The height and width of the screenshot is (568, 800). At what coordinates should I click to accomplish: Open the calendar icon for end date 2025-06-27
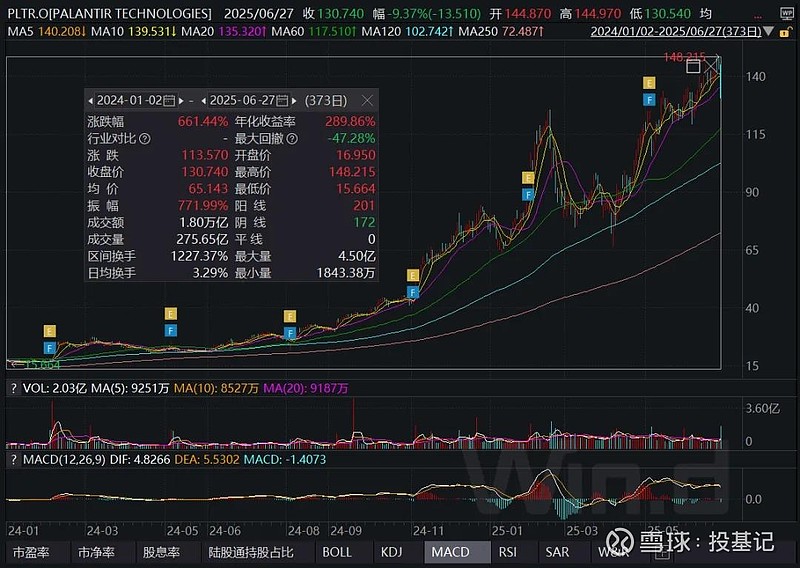click(282, 101)
